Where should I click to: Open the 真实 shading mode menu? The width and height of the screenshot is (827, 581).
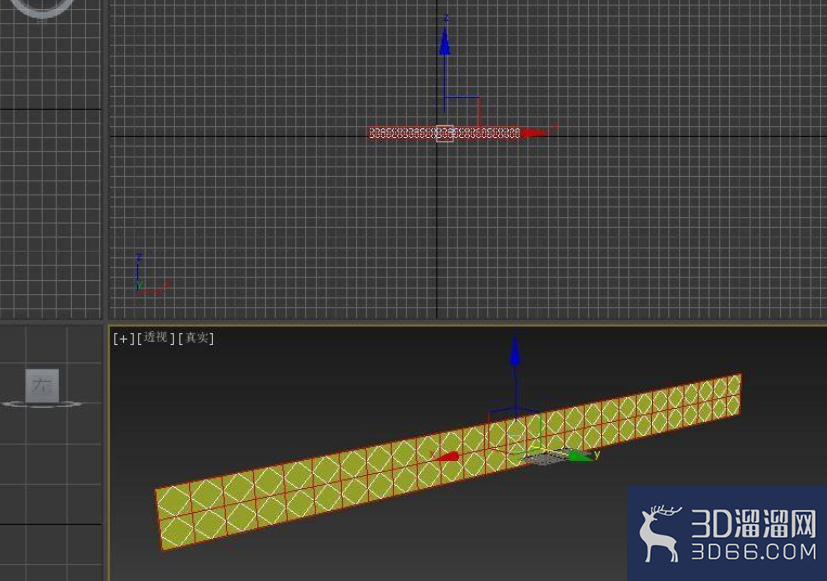click(x=196, y=338)
